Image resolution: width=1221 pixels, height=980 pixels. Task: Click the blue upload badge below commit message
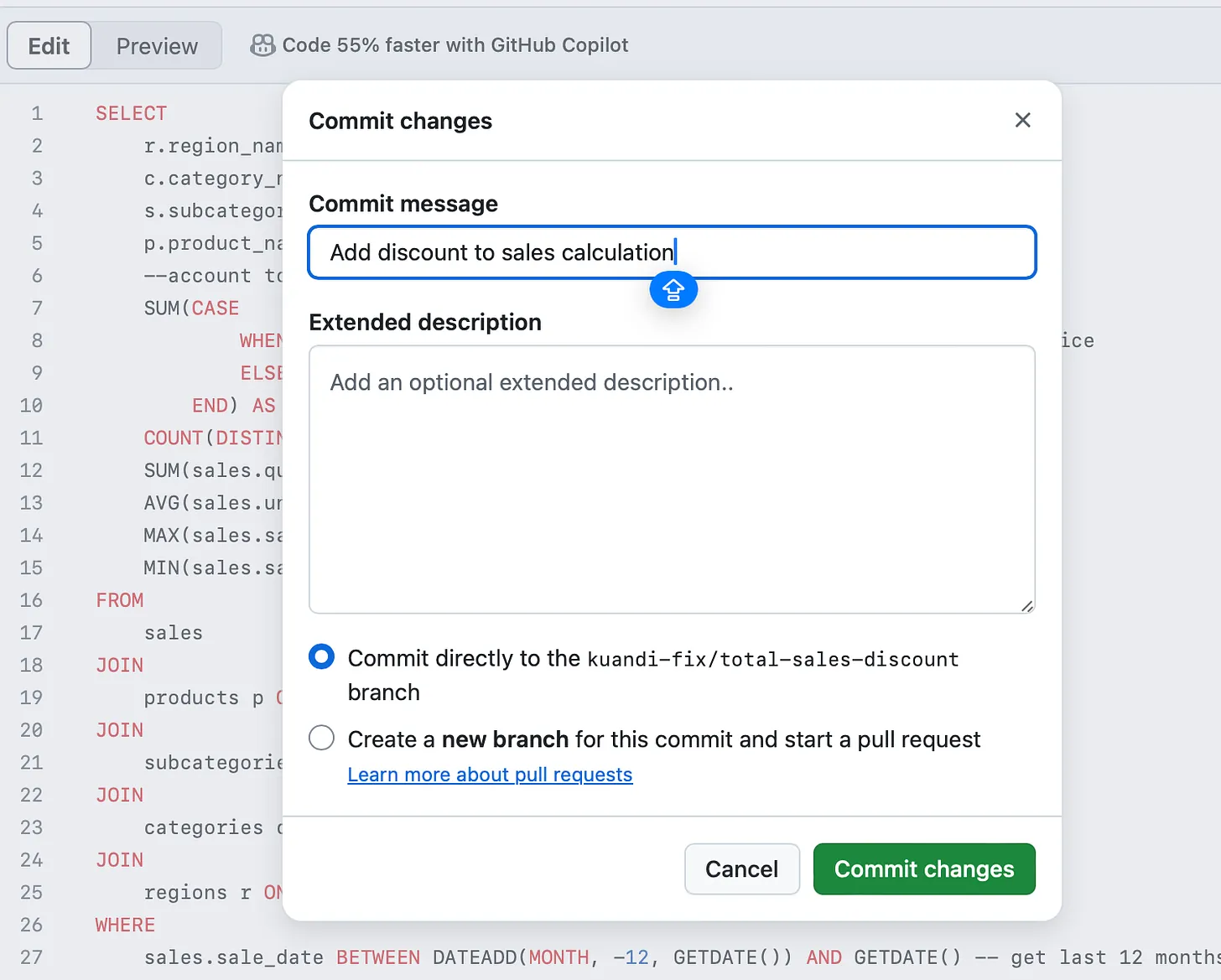click(673, 290)
